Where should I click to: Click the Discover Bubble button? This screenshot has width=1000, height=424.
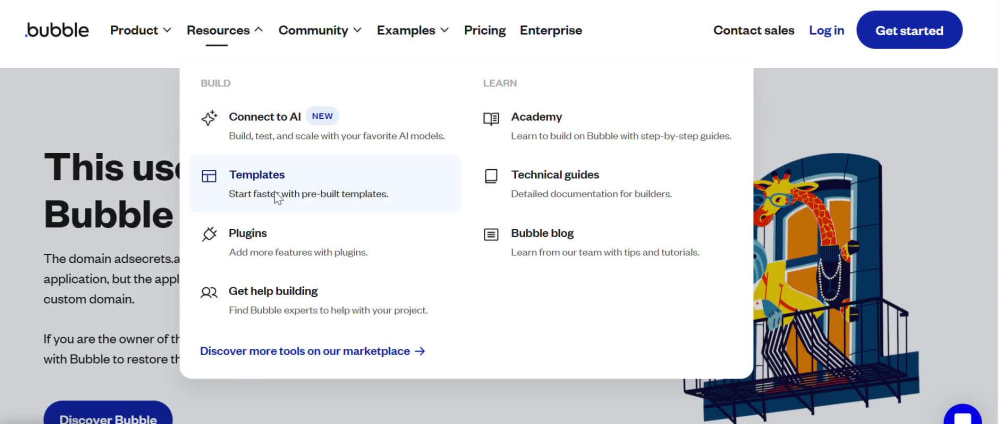[108, 415]
